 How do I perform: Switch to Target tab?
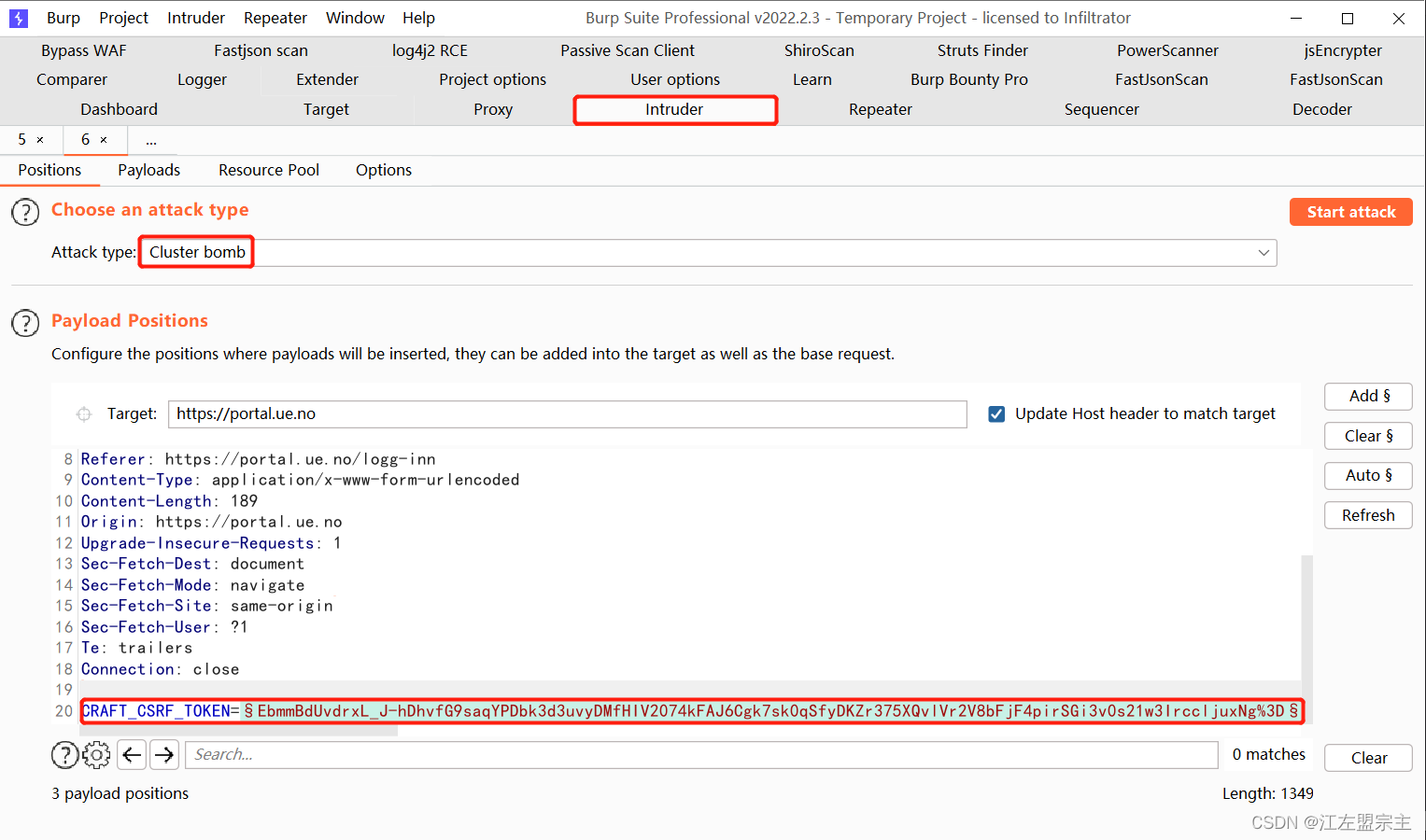[326, 109]
